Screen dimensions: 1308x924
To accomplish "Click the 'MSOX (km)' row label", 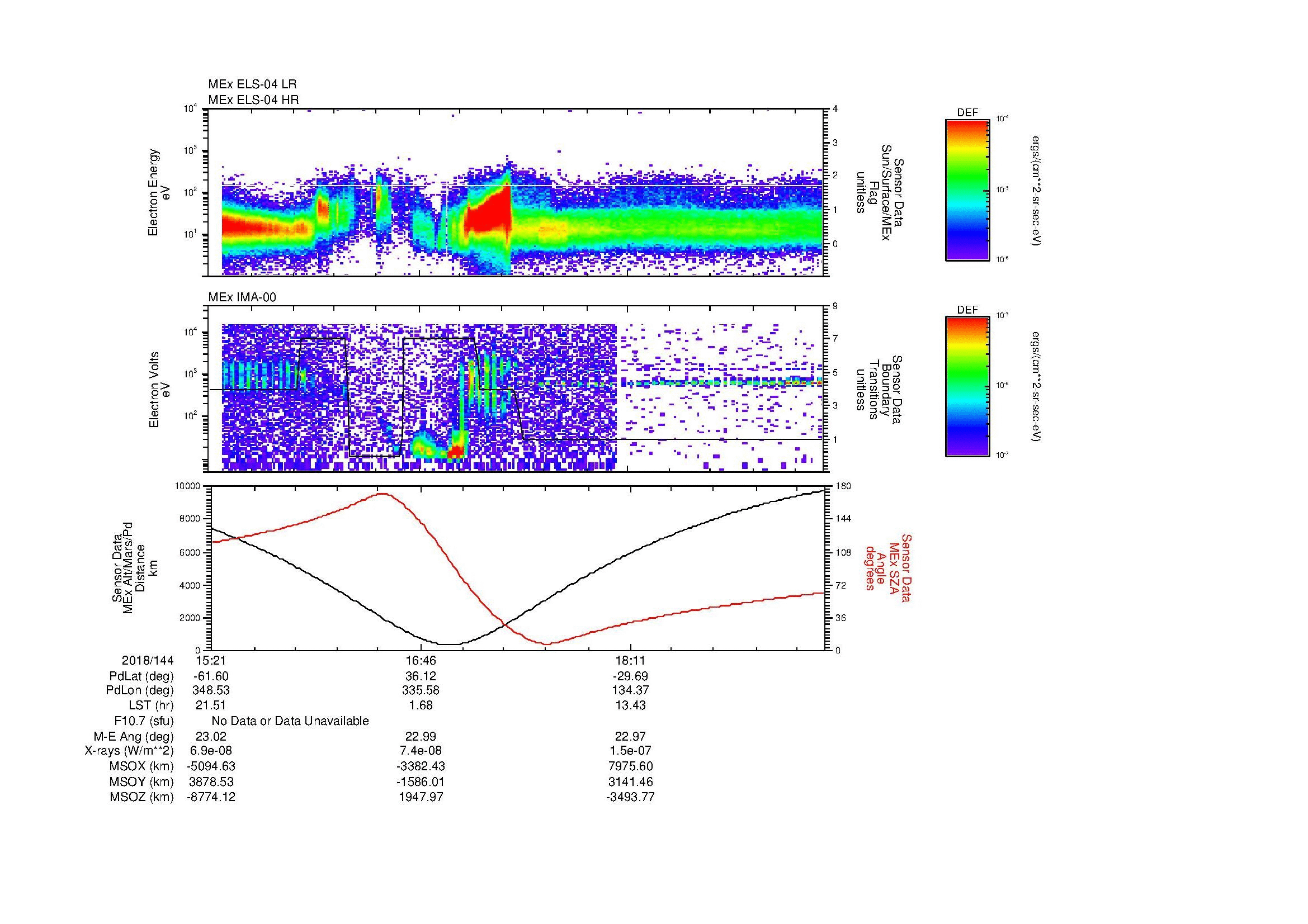I will [x=141, y=766].
